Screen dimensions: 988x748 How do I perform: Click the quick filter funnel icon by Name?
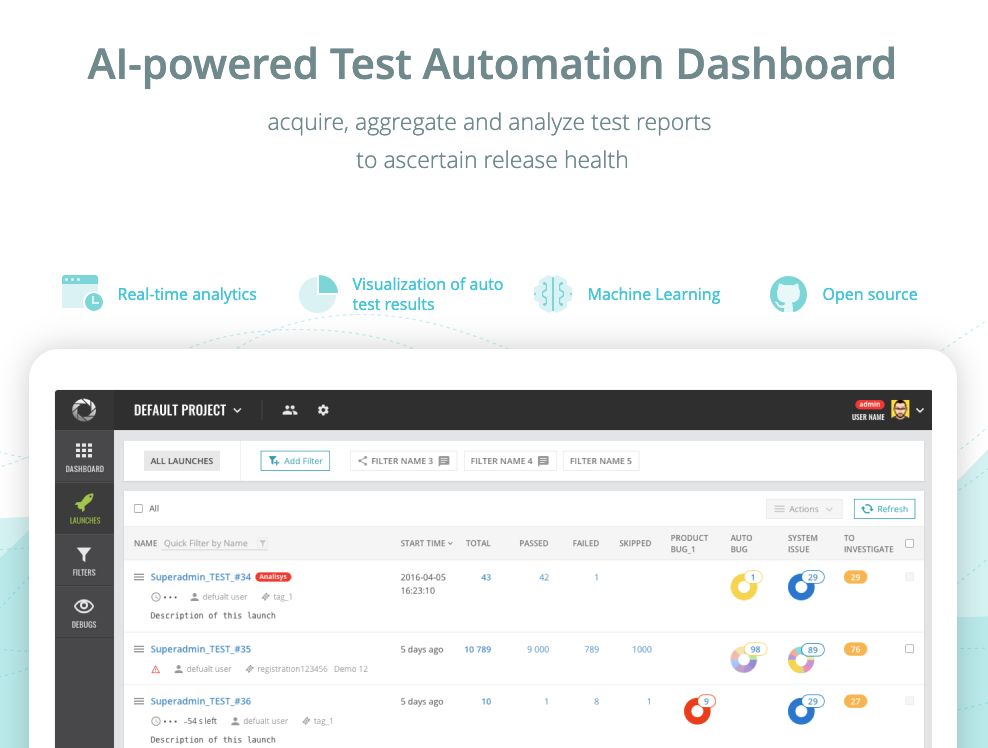click(x=262, y=543)
